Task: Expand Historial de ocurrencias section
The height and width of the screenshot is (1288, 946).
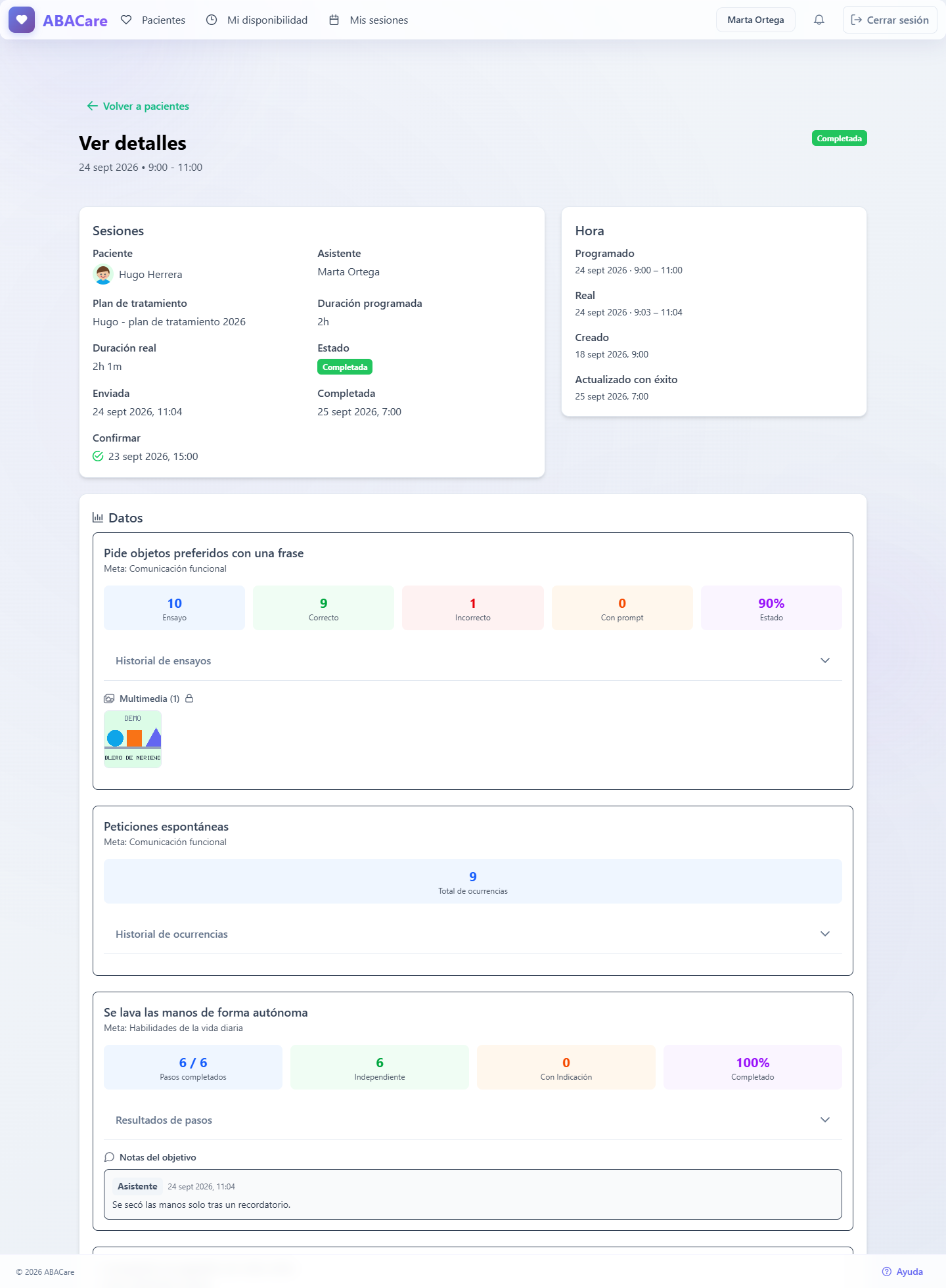Action: point(473,934)
